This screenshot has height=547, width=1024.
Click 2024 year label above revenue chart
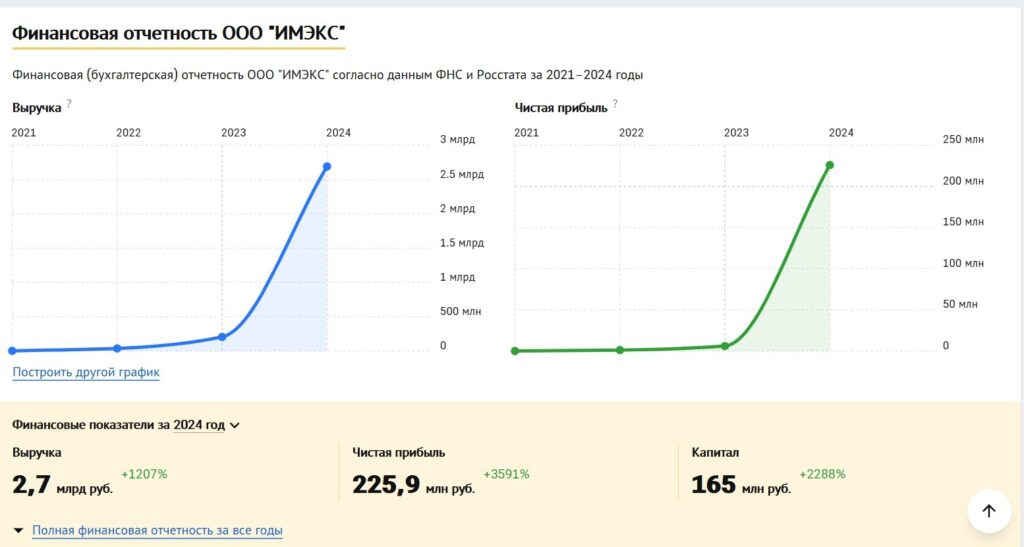pos(338,133)
